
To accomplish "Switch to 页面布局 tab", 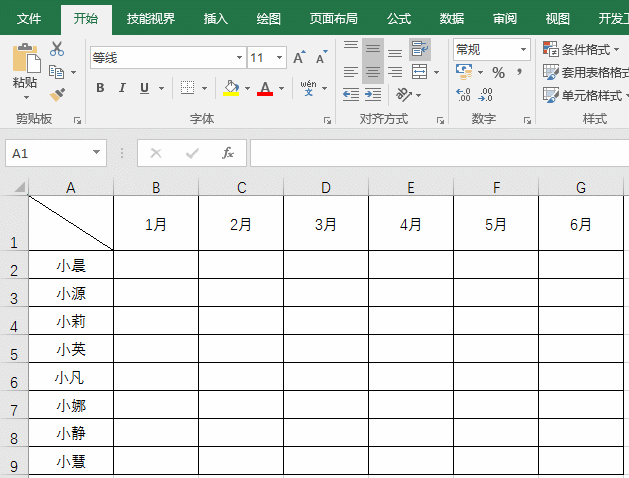I will [333, 18].
